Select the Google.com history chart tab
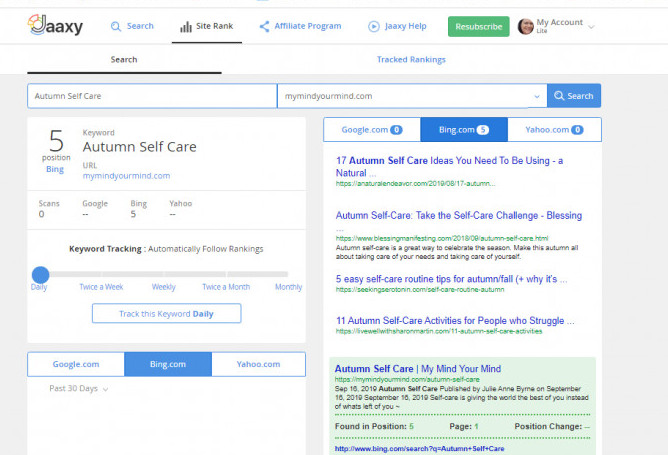 (76, 364)
